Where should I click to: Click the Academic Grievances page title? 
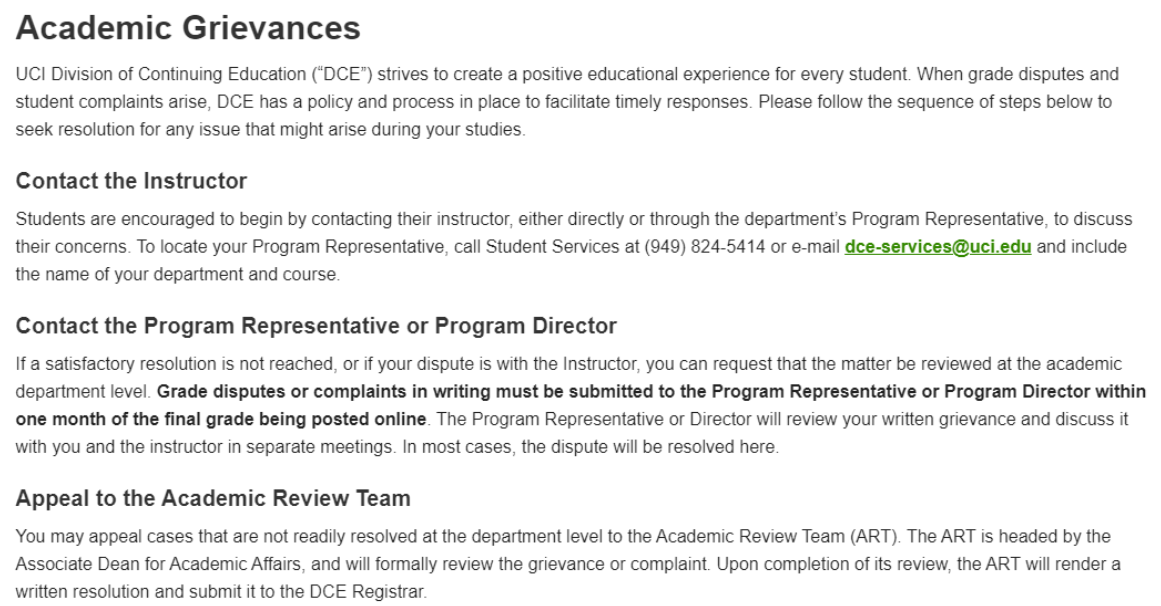pyautogui.click(x=188, y=28)
